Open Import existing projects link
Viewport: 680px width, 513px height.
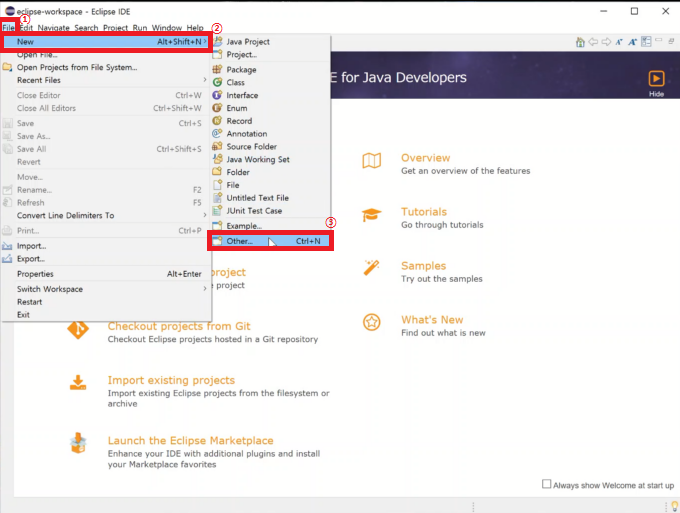click(x=171, y=380)
